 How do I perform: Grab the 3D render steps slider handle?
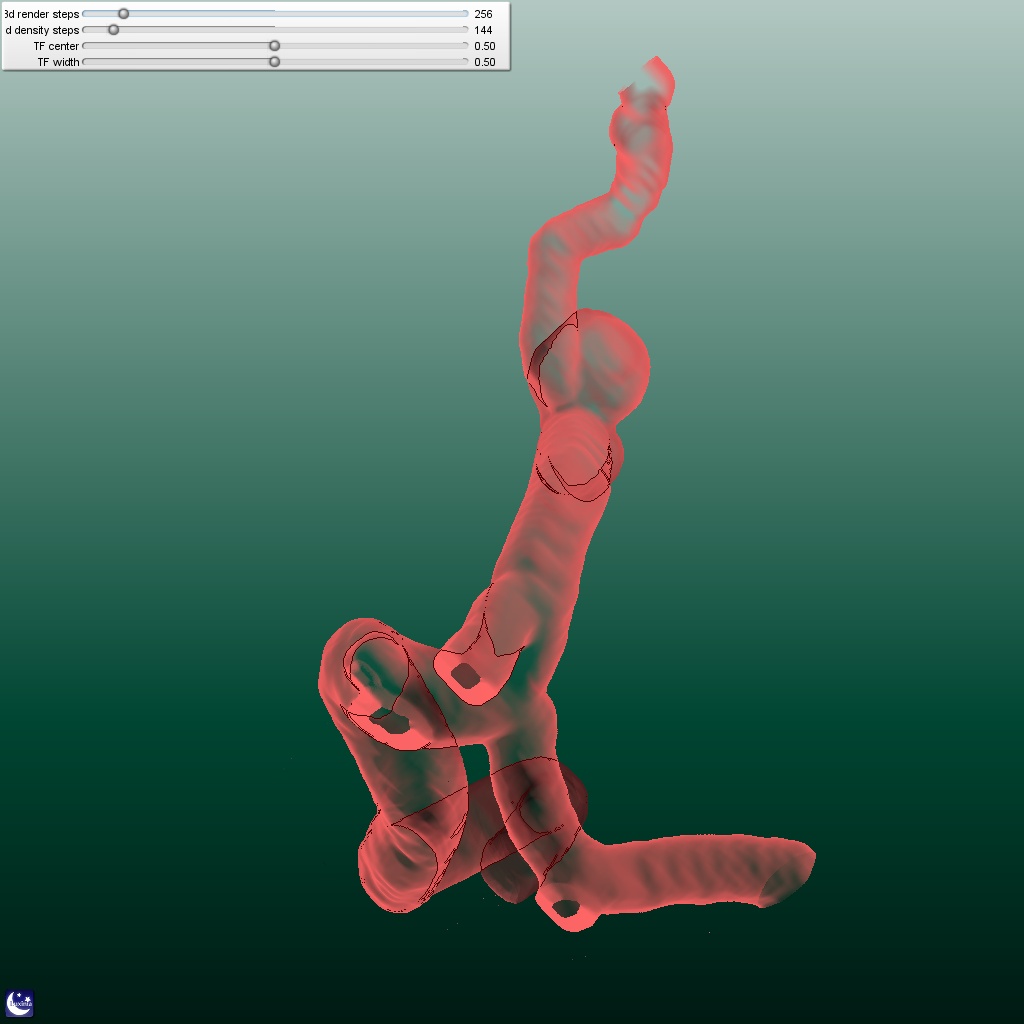123,14
